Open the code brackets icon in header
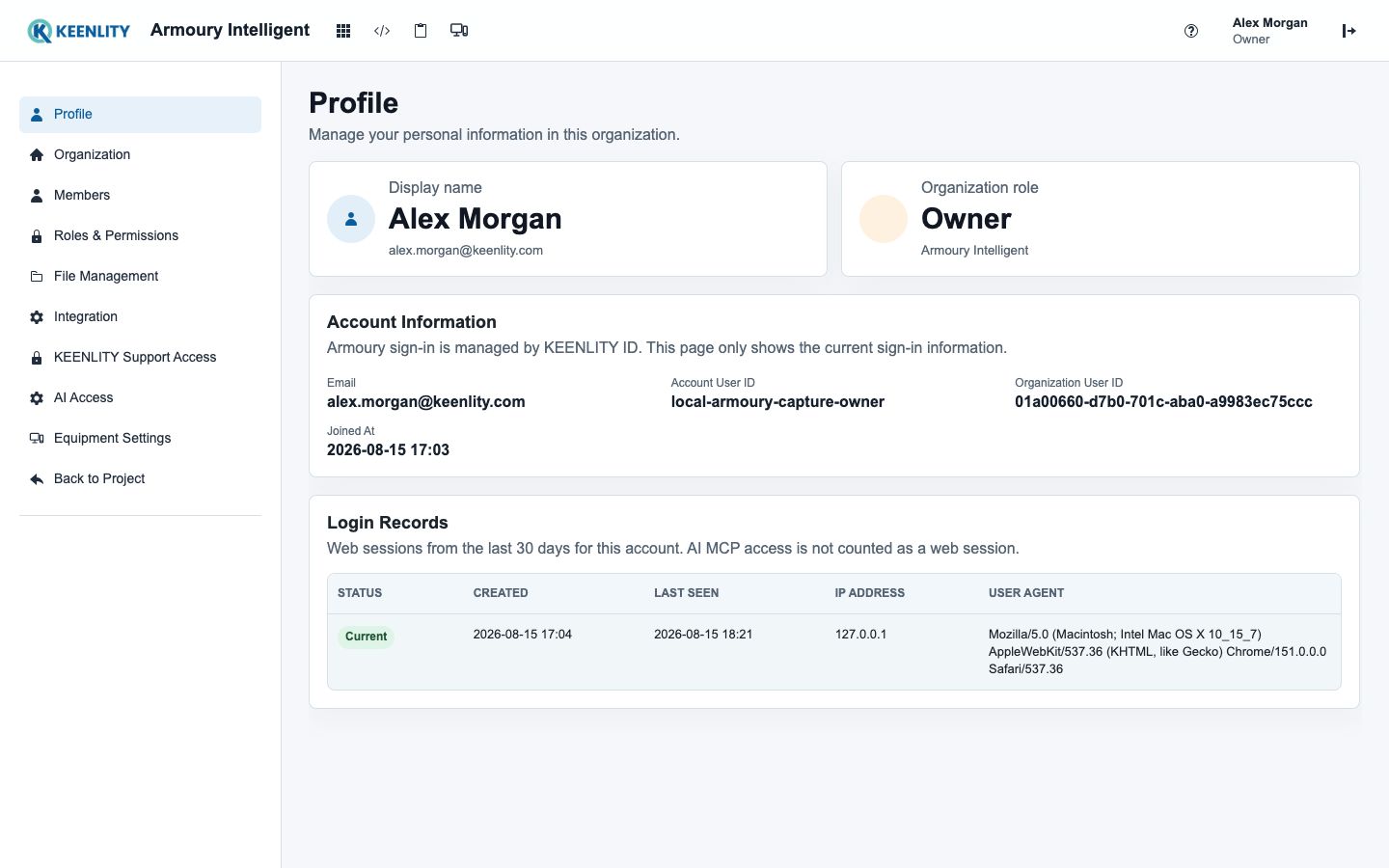The image size is (1389, 868). 382,31
